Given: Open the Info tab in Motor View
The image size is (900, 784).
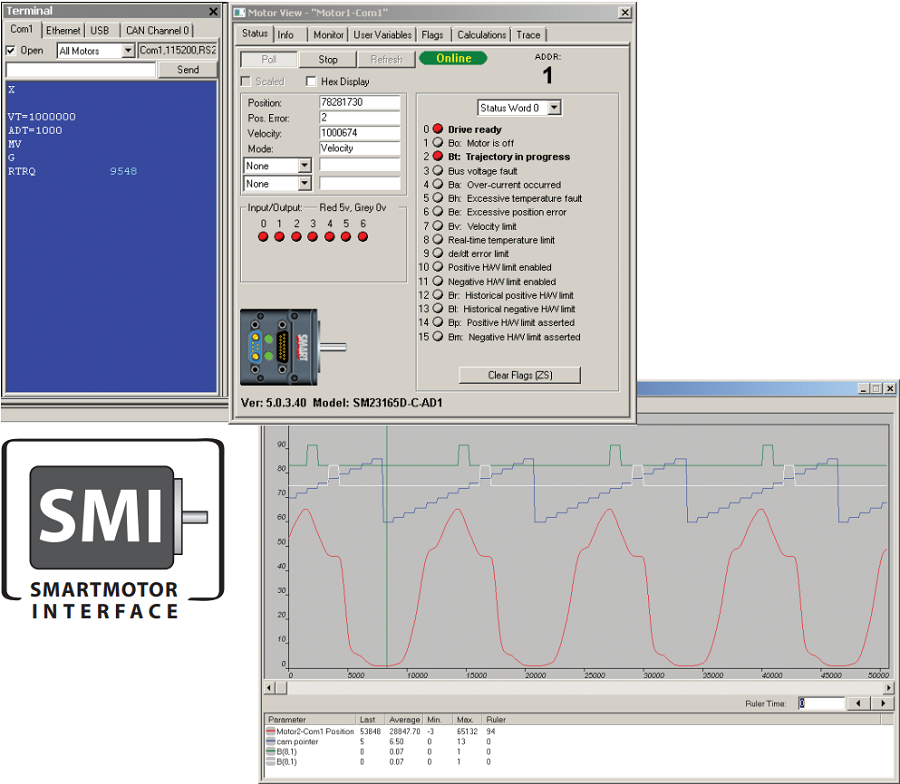Looking at the screenshot, I should click(286, 35).
